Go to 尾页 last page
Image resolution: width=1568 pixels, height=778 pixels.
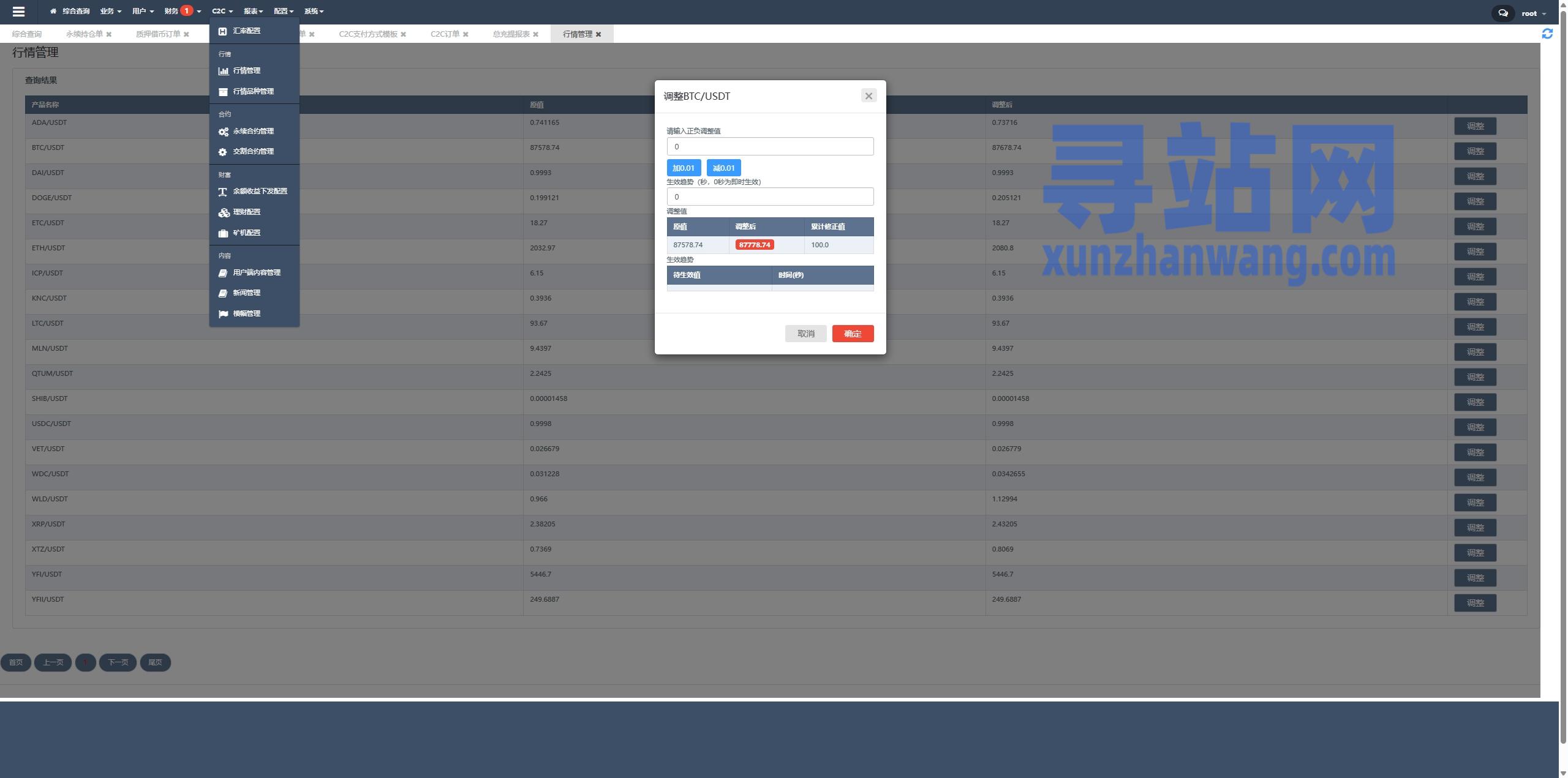pyautogui.click(x=156, y=662)
